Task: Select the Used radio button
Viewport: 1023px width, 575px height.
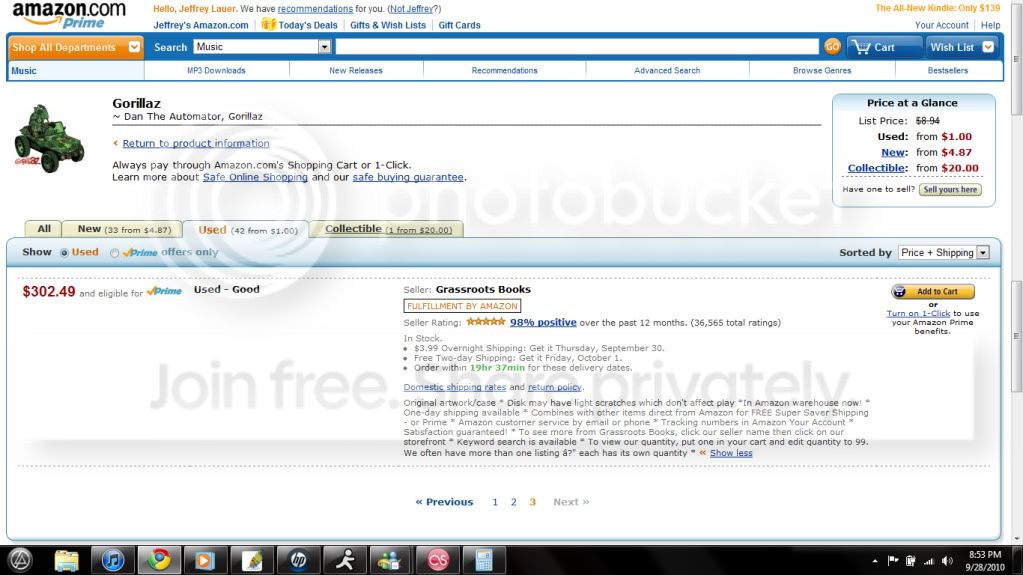Action: click(64, 253)
